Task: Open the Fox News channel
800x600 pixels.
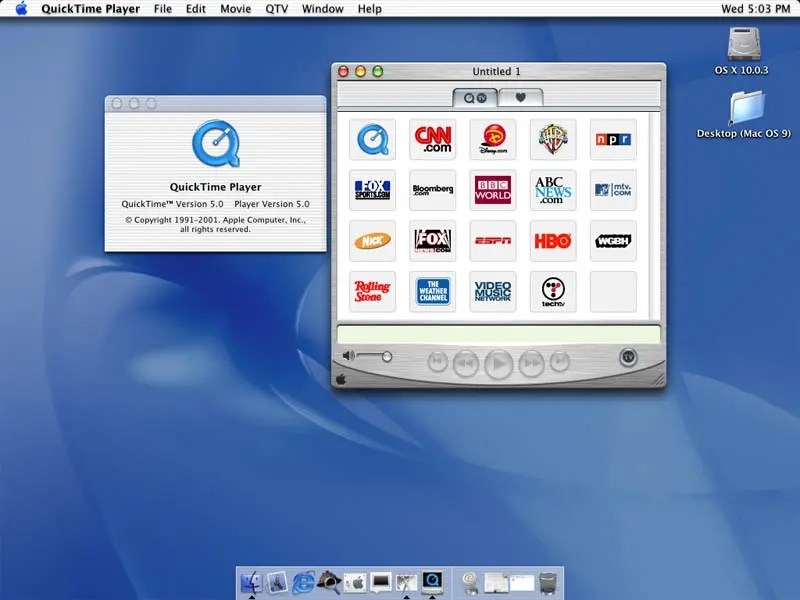Action: click(x=433, y=241)
